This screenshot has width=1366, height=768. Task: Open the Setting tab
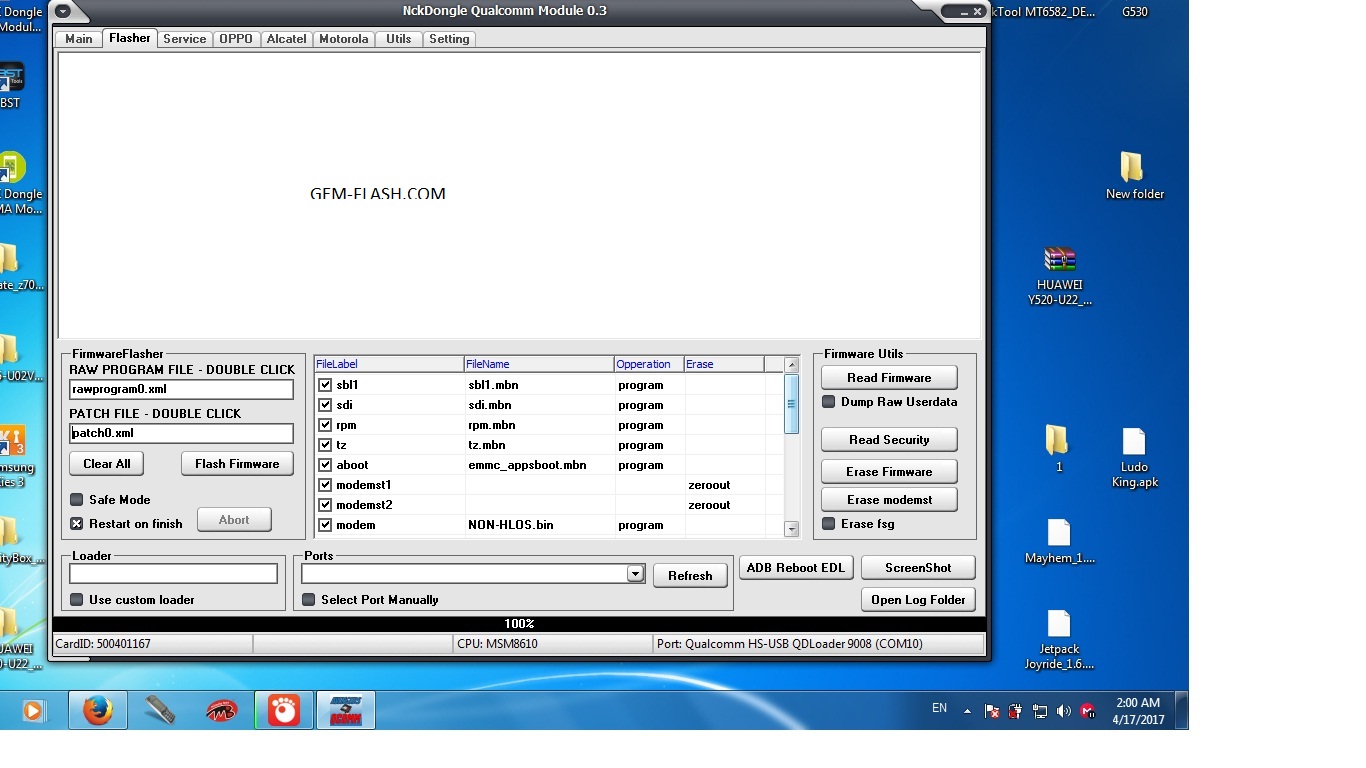coord(449,39)
